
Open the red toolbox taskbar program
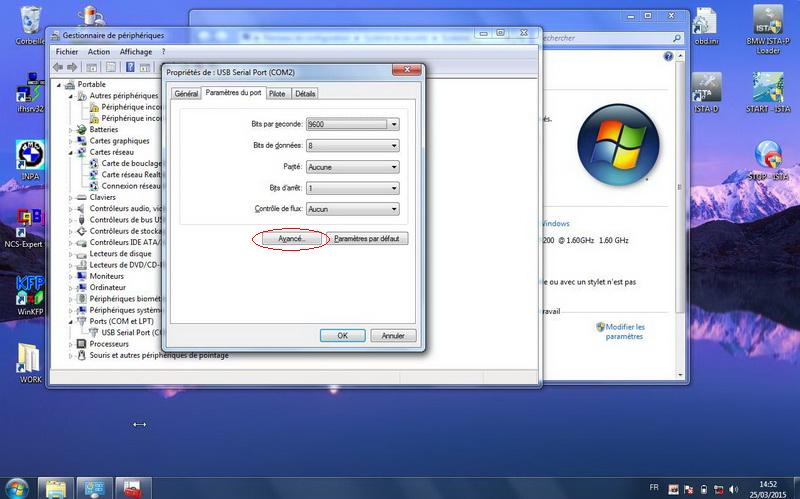[133, 488]
